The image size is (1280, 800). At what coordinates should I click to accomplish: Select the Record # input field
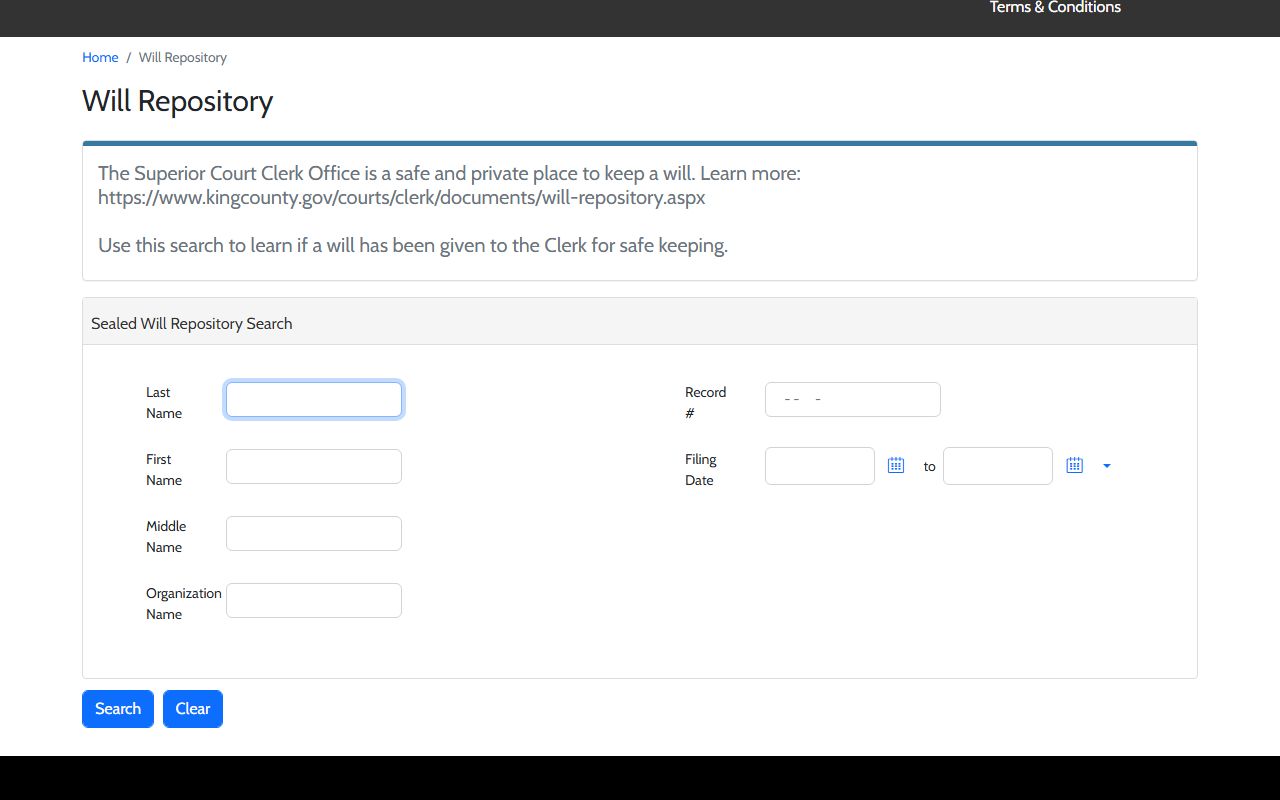[853, 399]
